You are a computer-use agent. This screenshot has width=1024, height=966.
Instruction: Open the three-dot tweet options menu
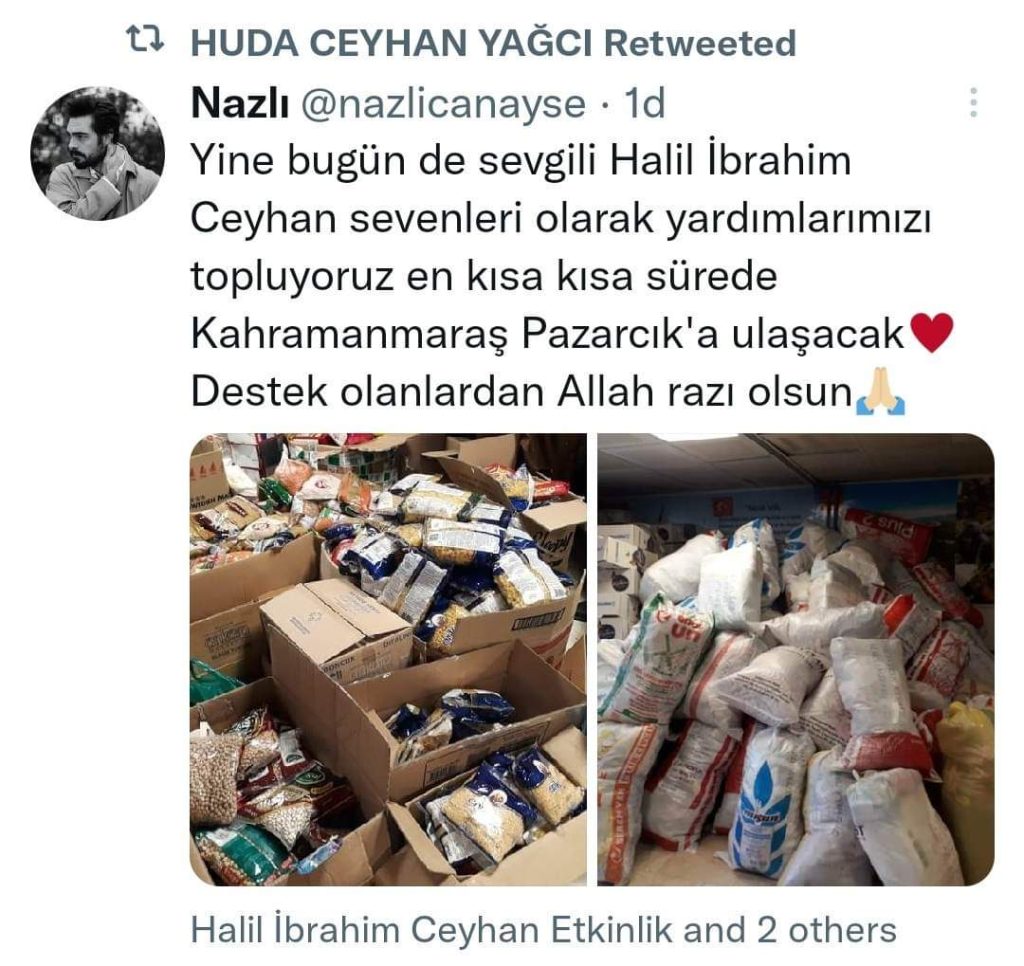(973, 103)
